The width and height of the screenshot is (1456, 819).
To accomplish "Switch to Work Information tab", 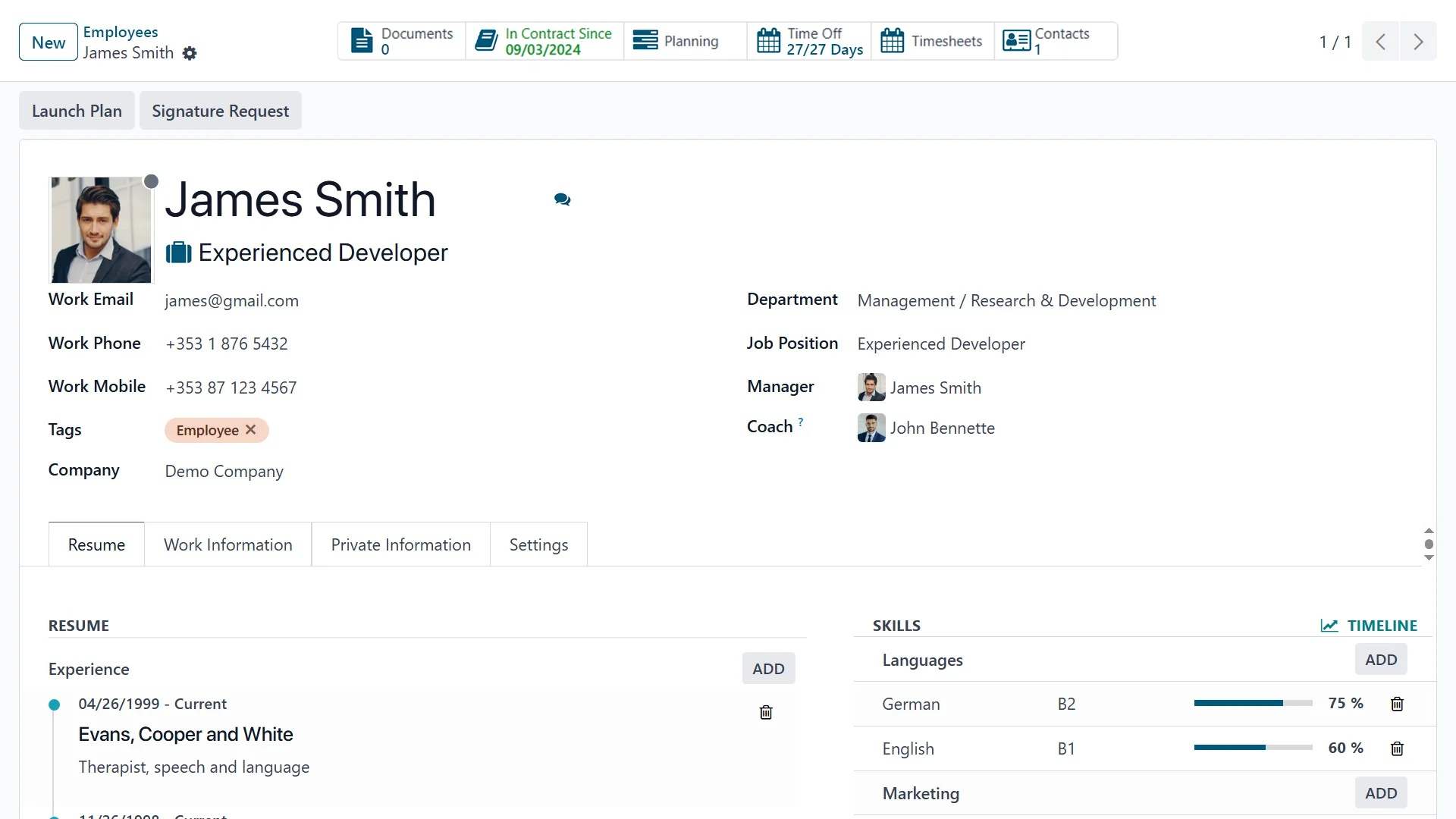I will click(227, 544).
